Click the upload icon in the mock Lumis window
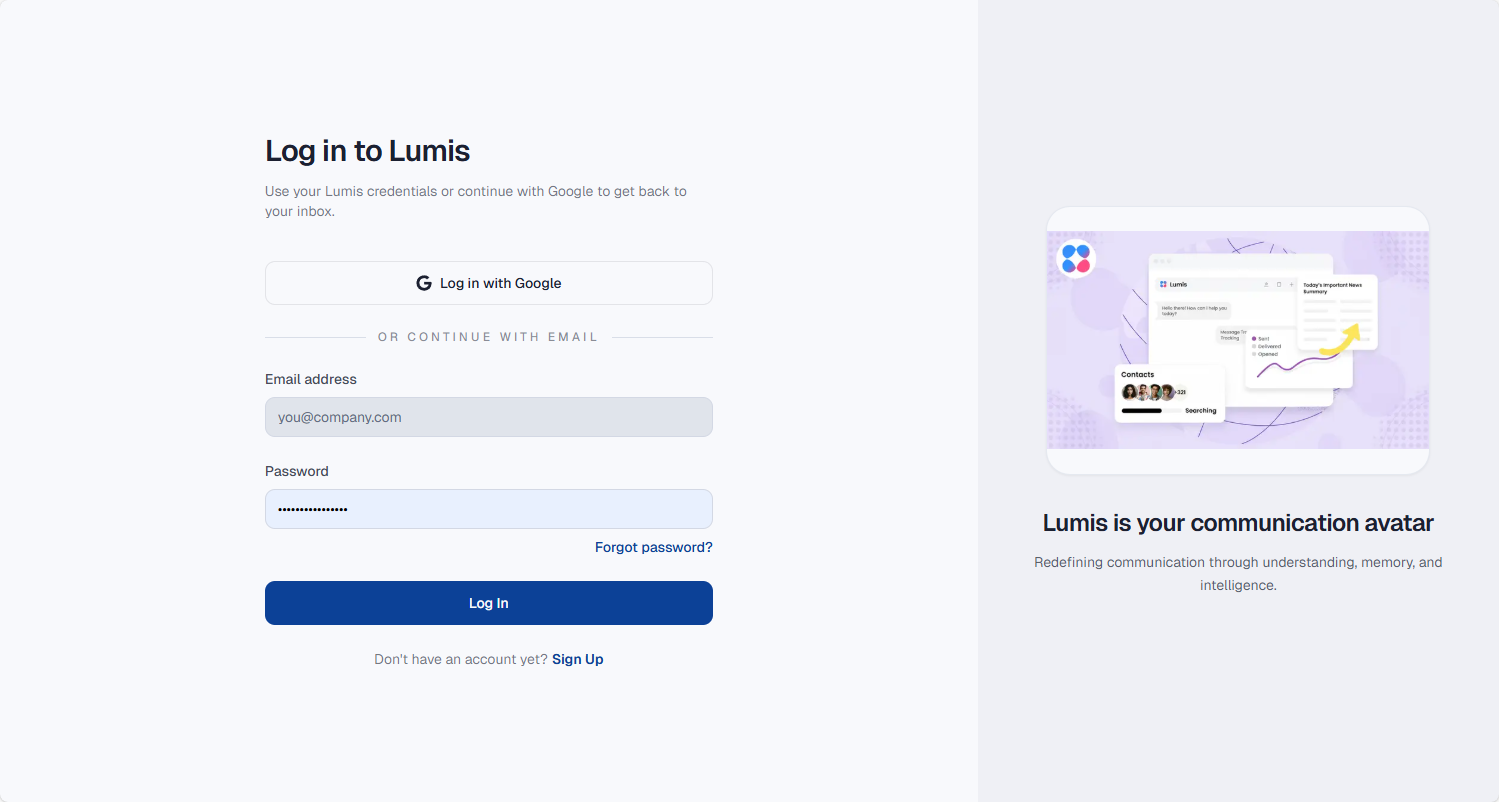 coord(1266,285)
